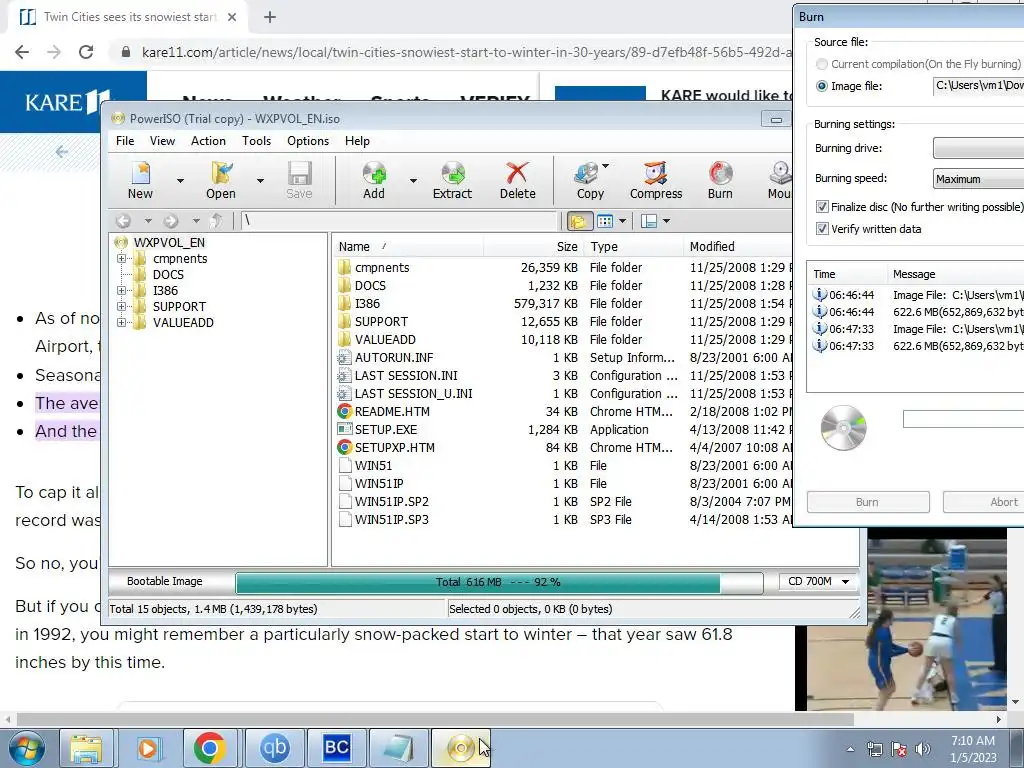Click the folder-tree view toggle icon

[x=579, y=221]
